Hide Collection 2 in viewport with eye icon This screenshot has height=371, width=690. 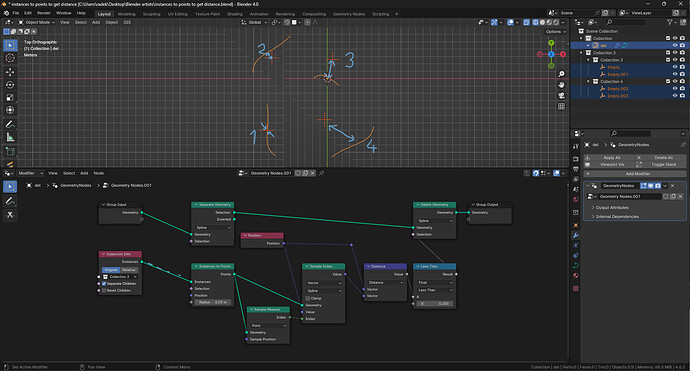[675, 53]
